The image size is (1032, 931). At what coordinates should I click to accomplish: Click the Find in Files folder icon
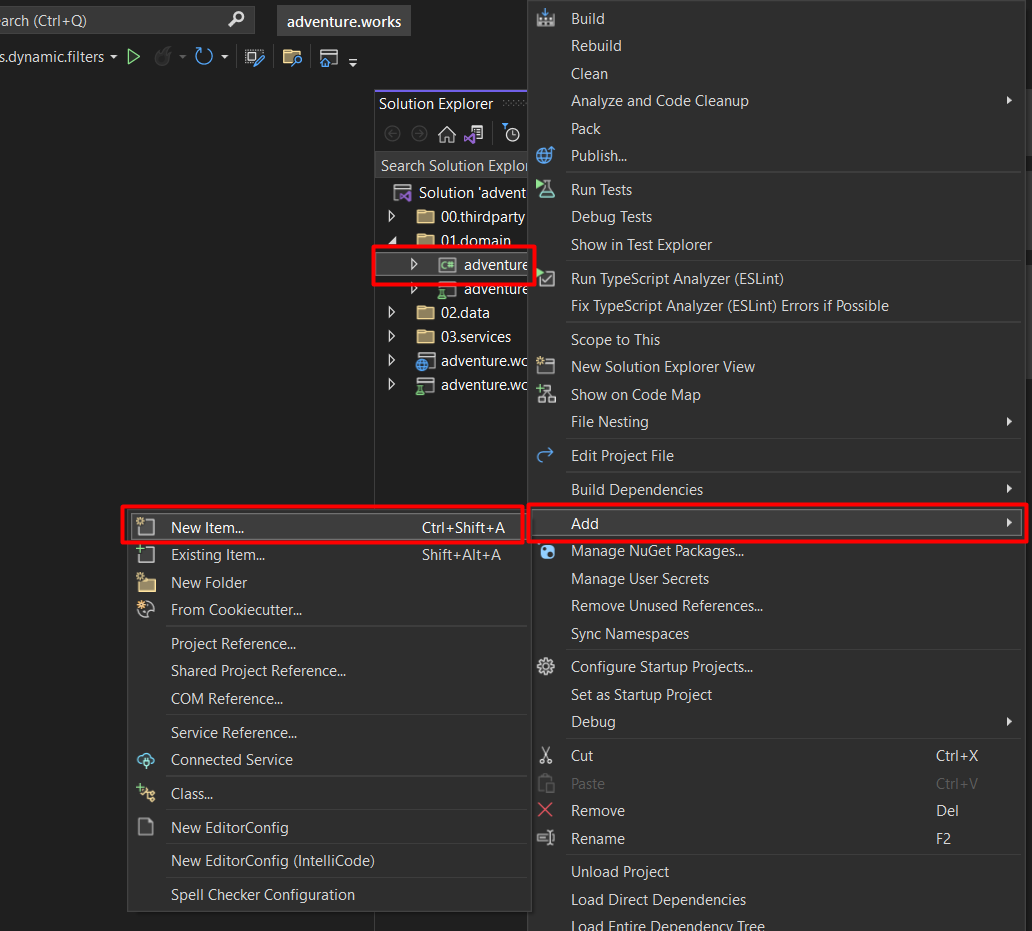[292, 57]
